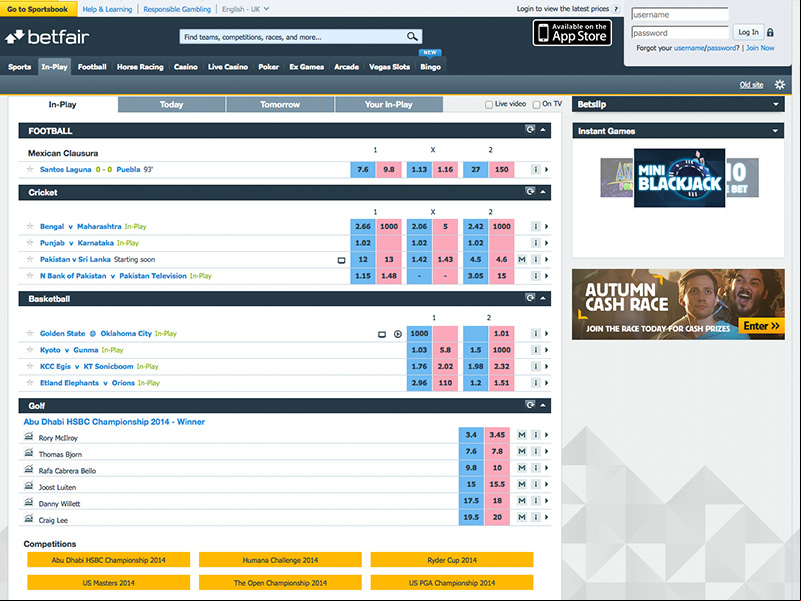Open info icon for Santos Laguna match
Viewport: 801px width, 601px height.
[x=535, y=169]
